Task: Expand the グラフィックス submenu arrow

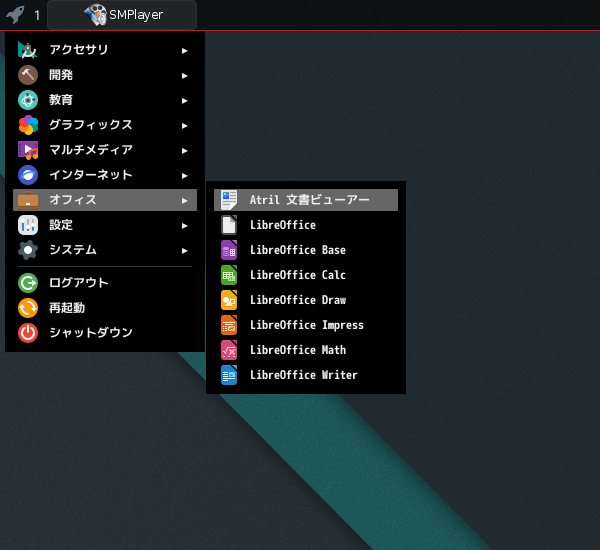Action: (184, 126)
